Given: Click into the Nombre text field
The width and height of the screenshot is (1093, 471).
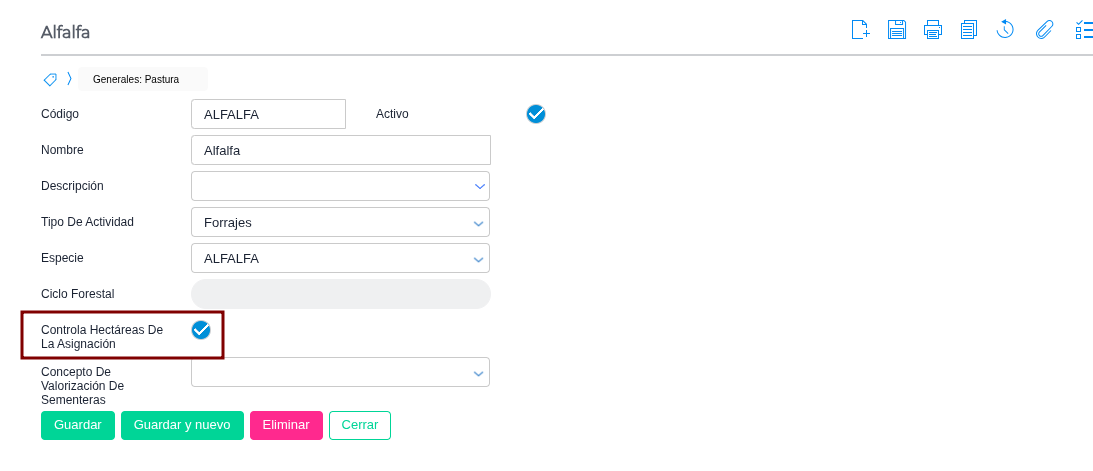Looking at the screenshot, I should (340, 150).
